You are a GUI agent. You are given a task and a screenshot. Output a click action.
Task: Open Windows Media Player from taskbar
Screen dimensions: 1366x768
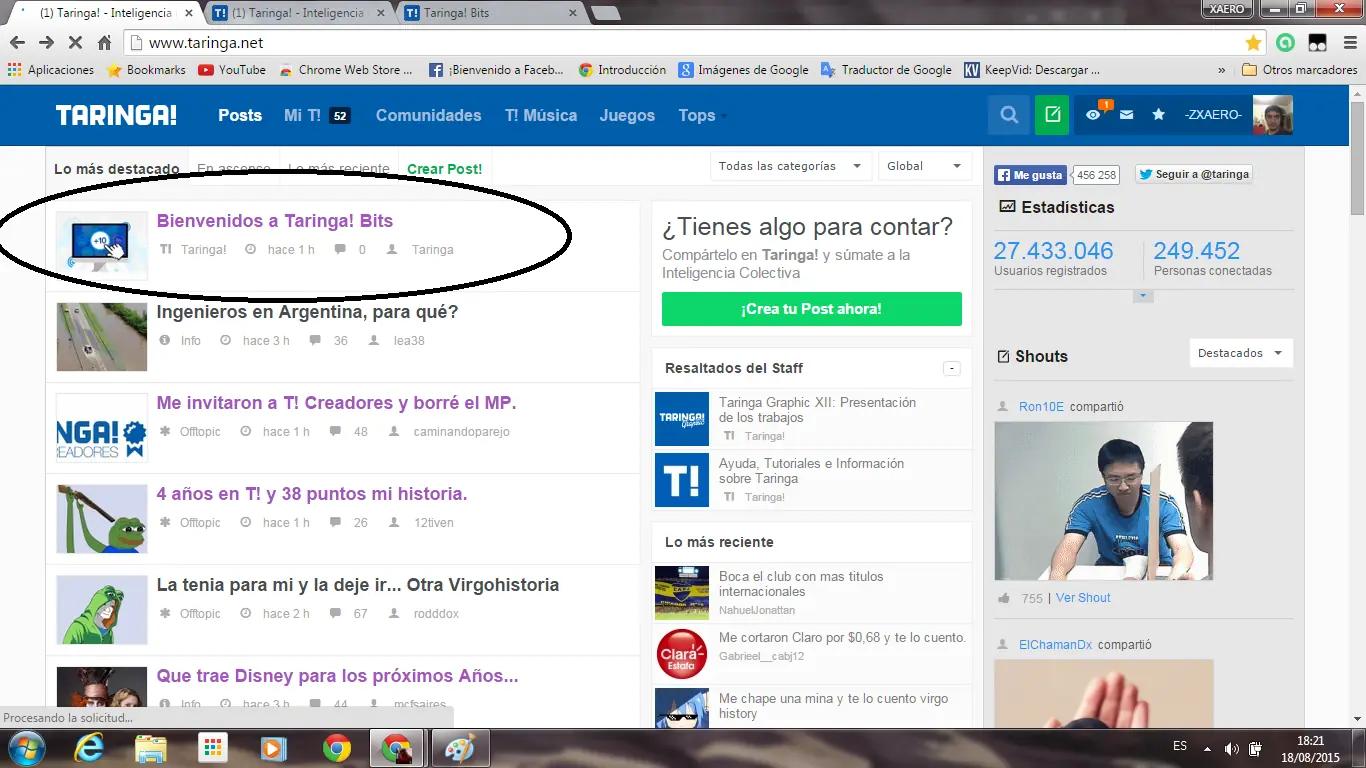[x=272, y=748]
